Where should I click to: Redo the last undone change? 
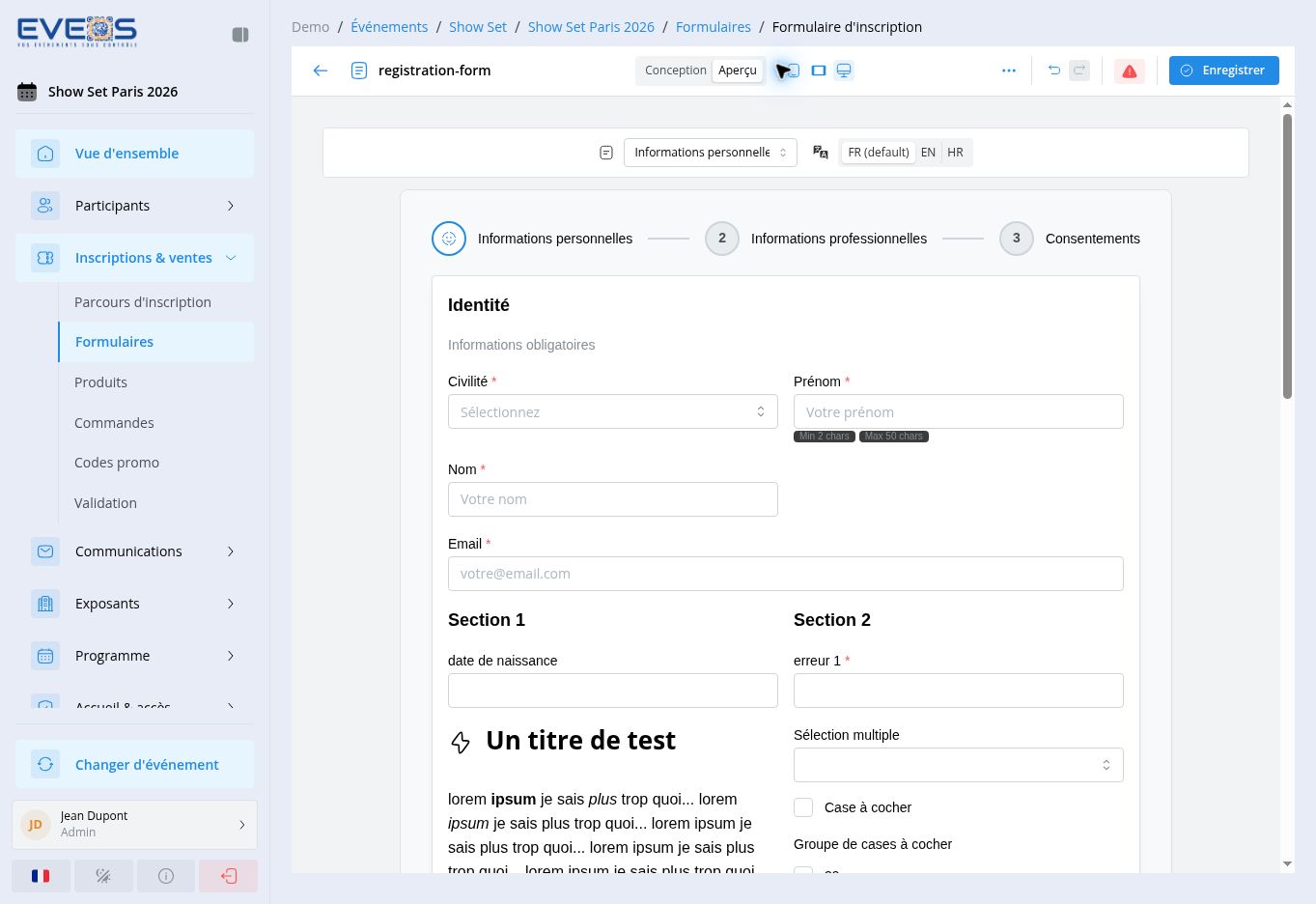(x=1079, y=71)
